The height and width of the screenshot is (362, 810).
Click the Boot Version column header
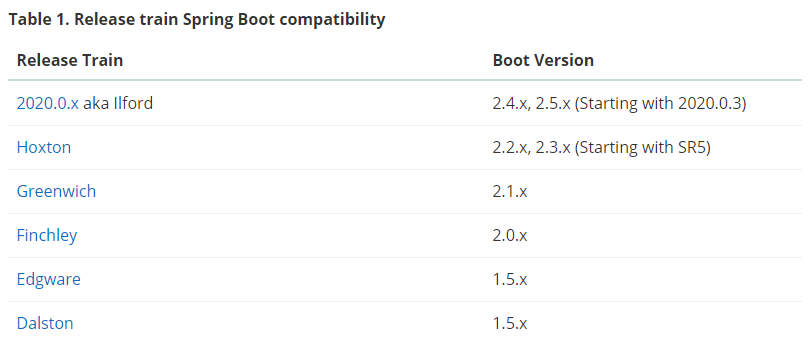(x=543, y=60)
